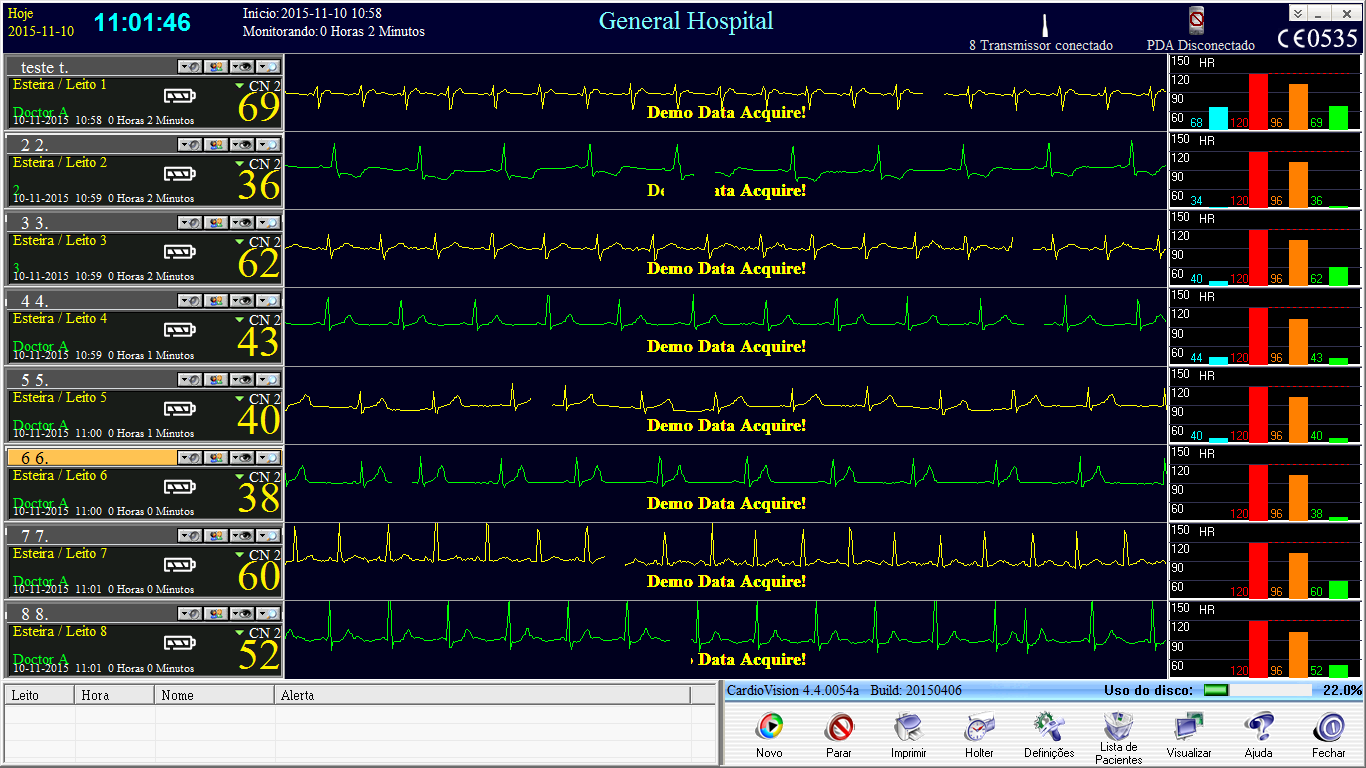Select the highlighted patient header 6 6.
Screen dimensions: 1366x768
(x=92, y=457)
